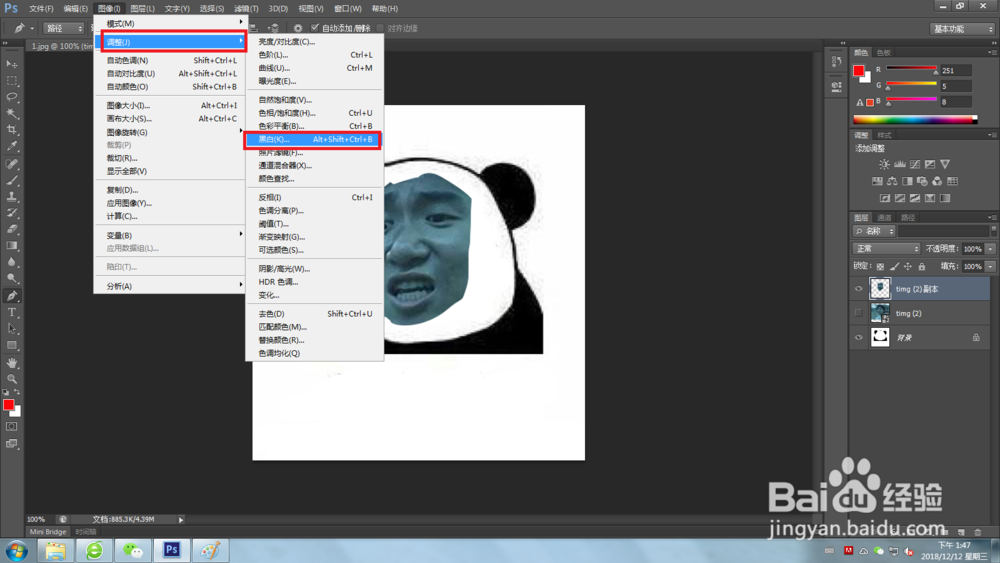
Task: Choose 黑白(K)... from adjustments submenu
Action: (314, 139)
